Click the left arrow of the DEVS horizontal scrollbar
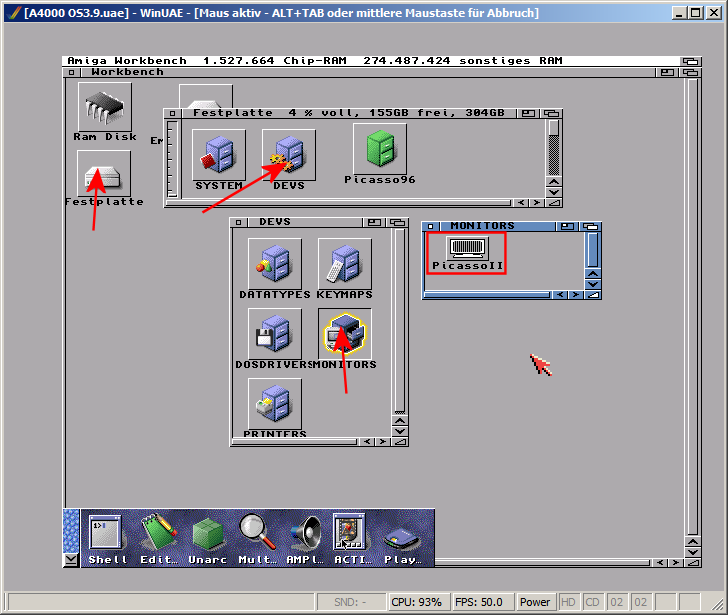This screenshot has width=728, height=615. coord(367,441)
